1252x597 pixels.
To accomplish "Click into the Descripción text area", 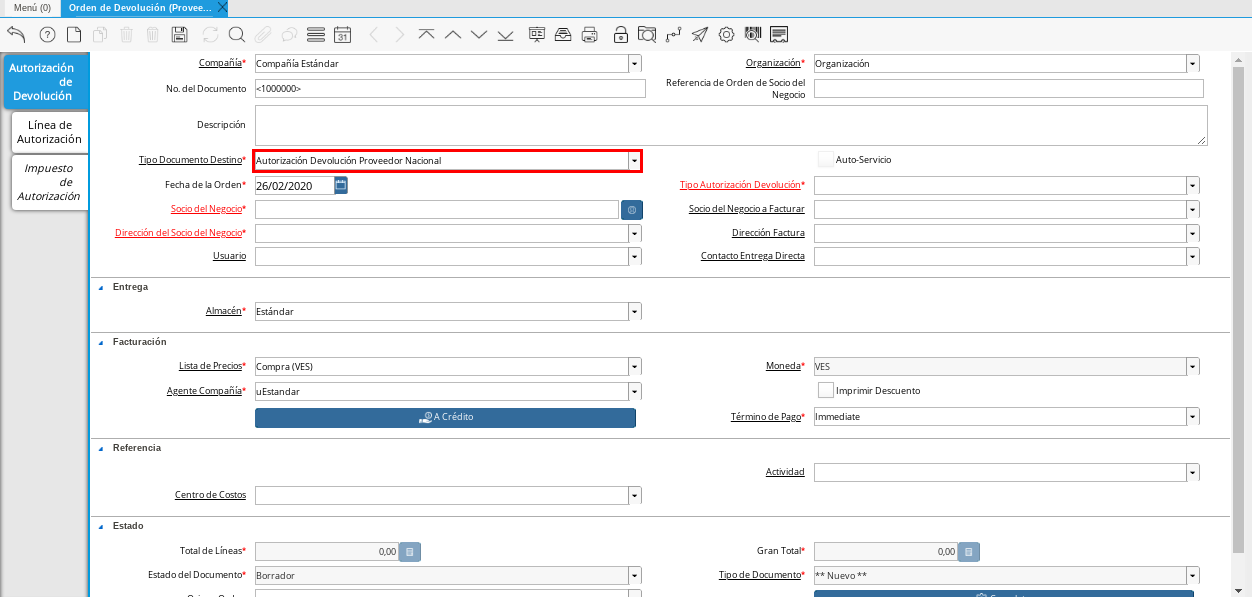I will 730,126.
